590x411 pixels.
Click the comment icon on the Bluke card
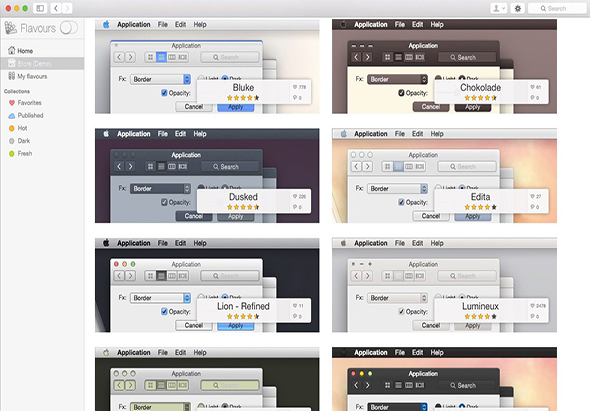pyautogui.click(x=295, y=98)
